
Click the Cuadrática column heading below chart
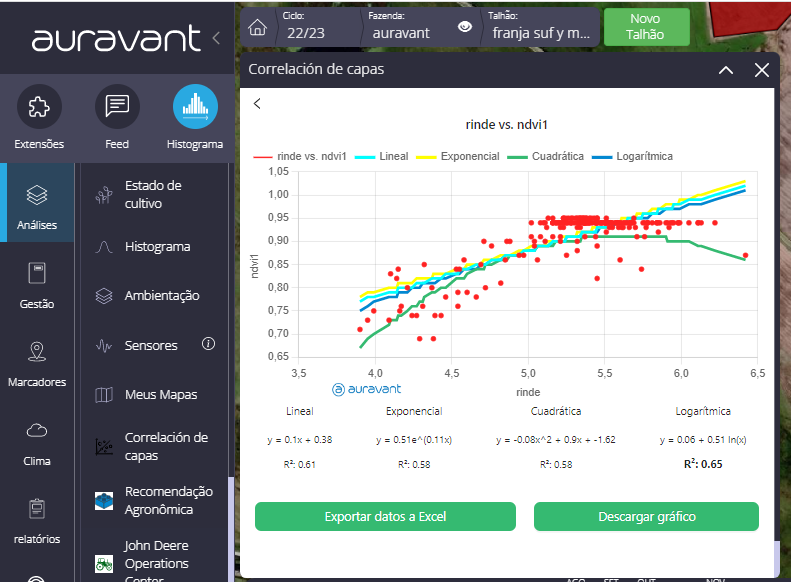pyautogui.click(x=556, y=412)
